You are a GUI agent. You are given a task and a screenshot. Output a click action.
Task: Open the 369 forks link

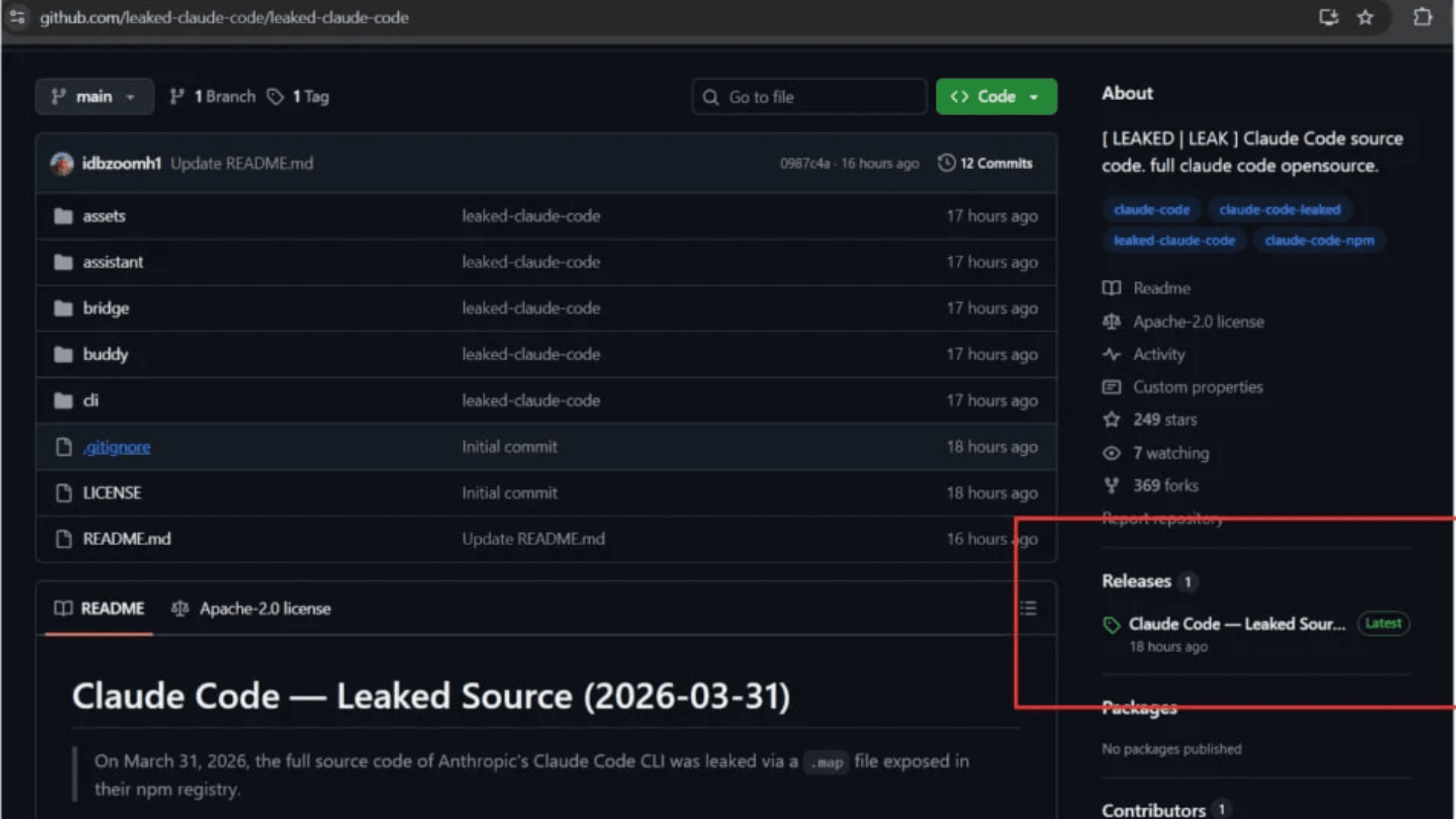coord(1165,485)
